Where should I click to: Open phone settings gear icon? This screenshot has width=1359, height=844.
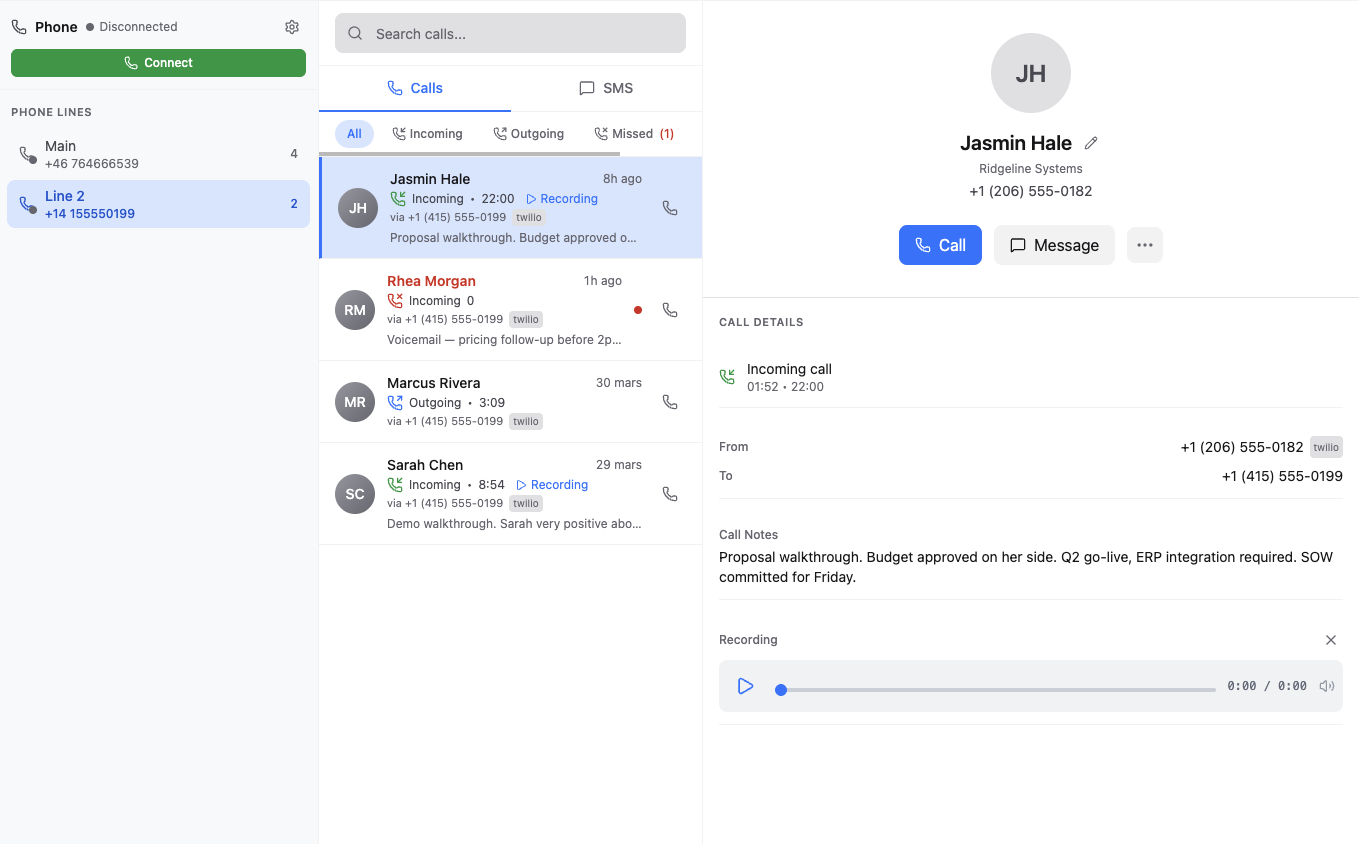(x=292, y=27)
